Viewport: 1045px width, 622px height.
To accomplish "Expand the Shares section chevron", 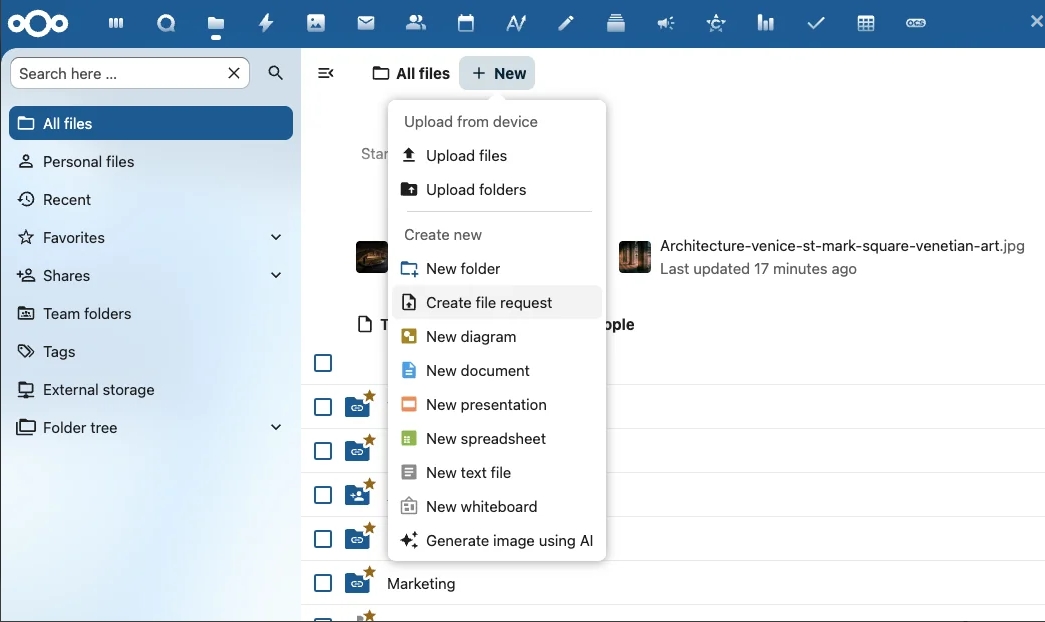I will [x=276, y=275].
